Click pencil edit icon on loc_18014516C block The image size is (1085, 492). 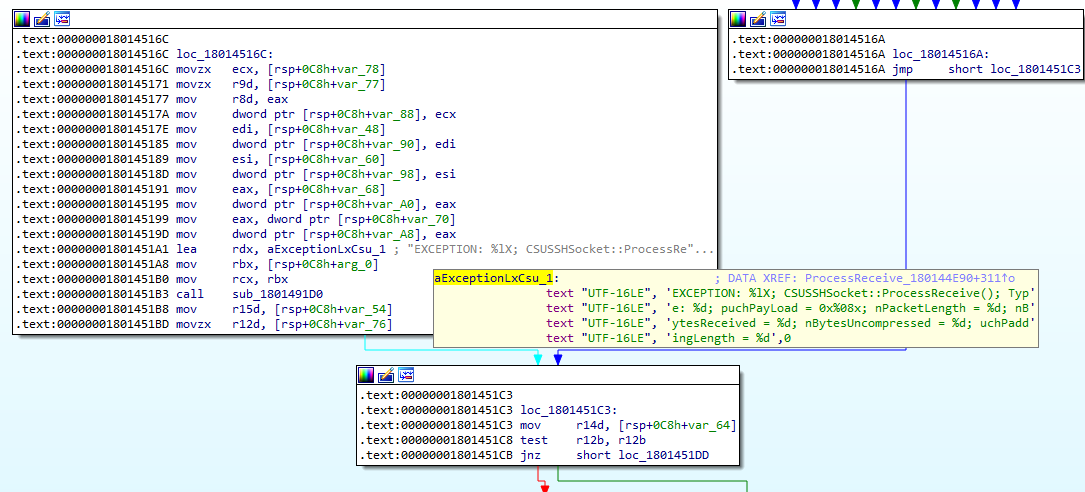[42, 19]
